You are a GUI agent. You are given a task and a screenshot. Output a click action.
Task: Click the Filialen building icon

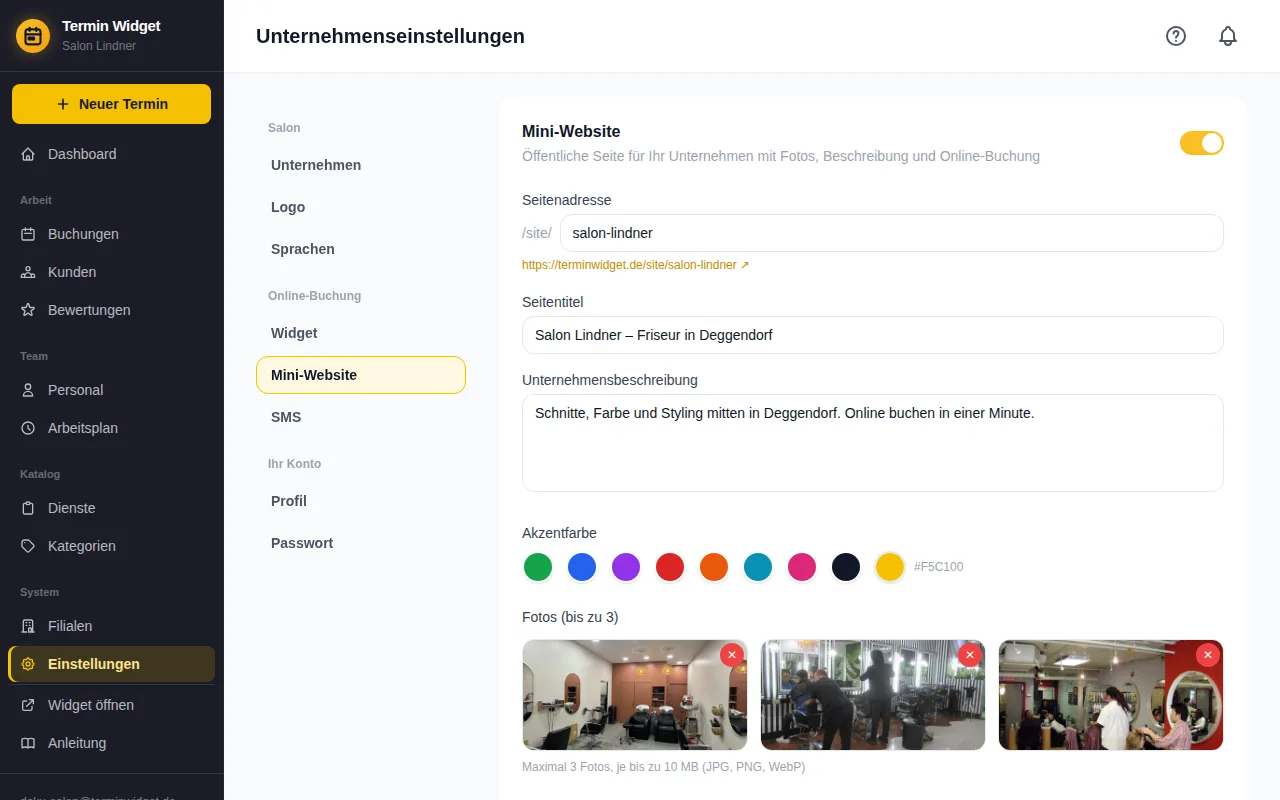(28, 626)
